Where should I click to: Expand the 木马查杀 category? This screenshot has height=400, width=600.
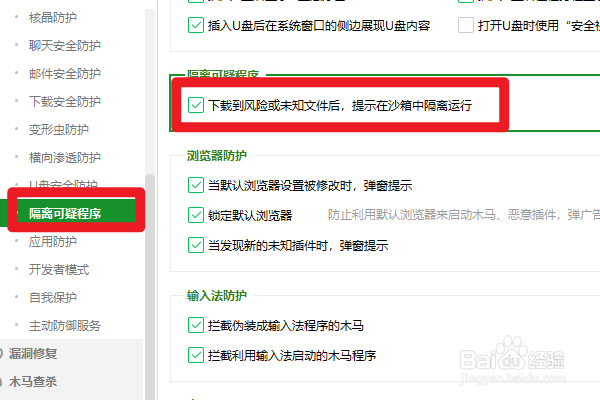(33, 381)
